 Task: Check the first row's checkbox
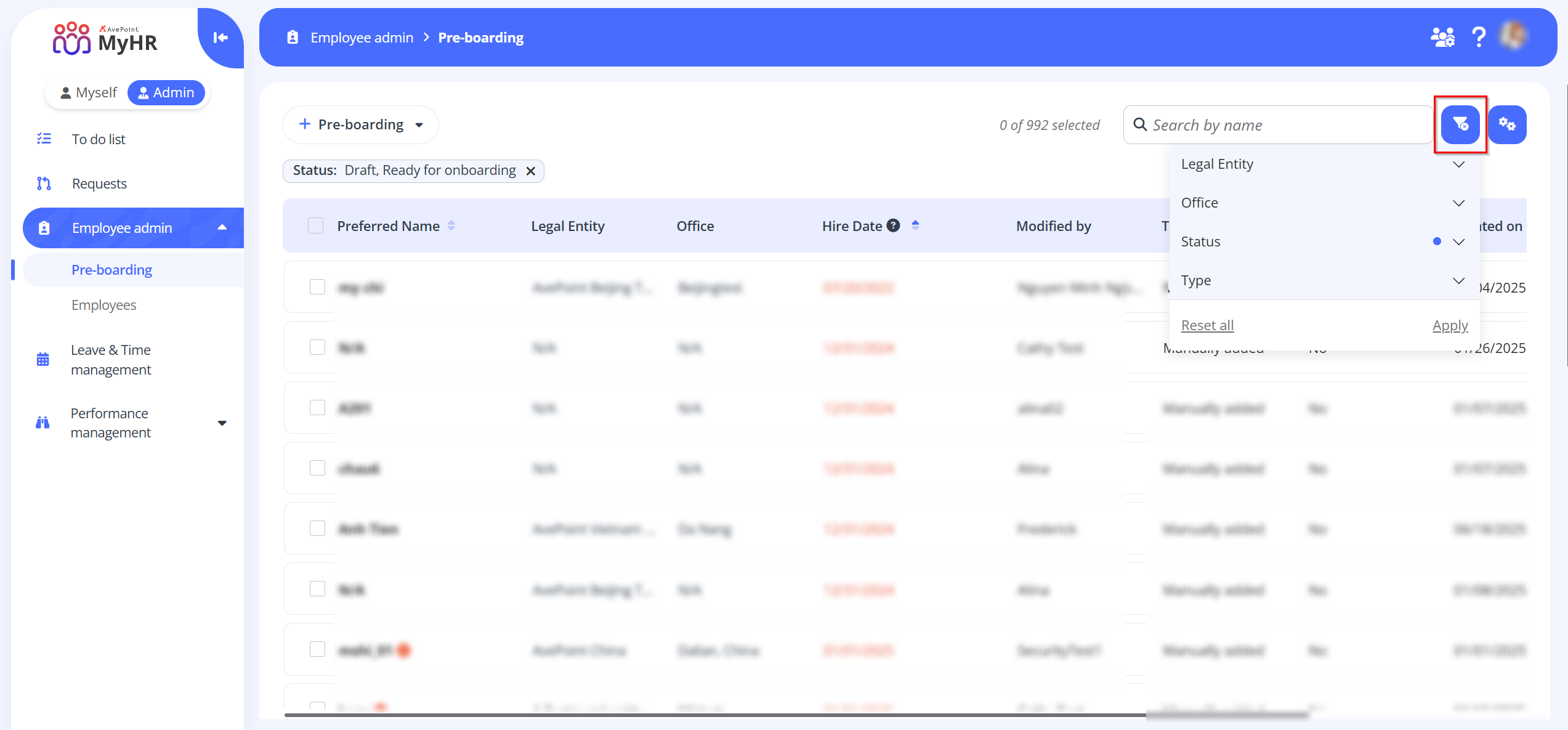[317, 287]
